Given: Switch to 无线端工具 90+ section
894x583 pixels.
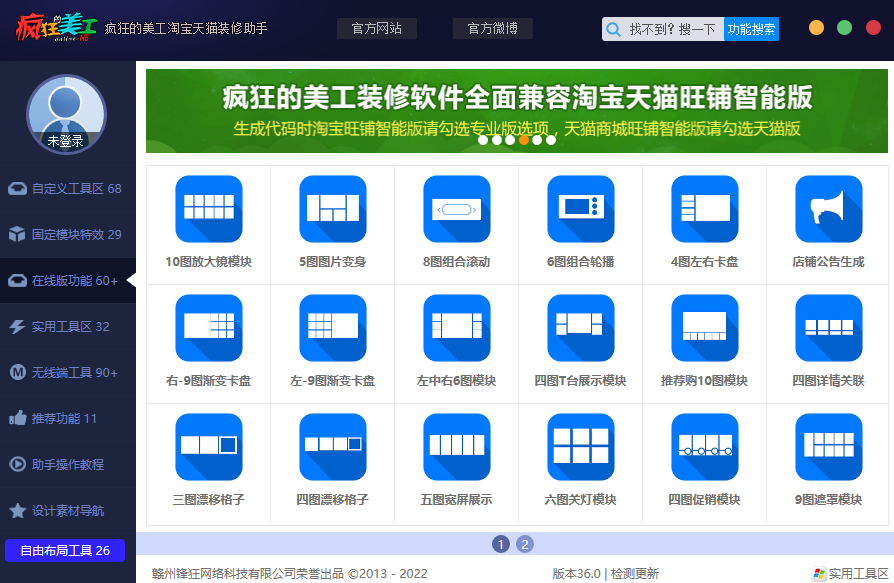Looking at the screenshot, I should 68,373.
